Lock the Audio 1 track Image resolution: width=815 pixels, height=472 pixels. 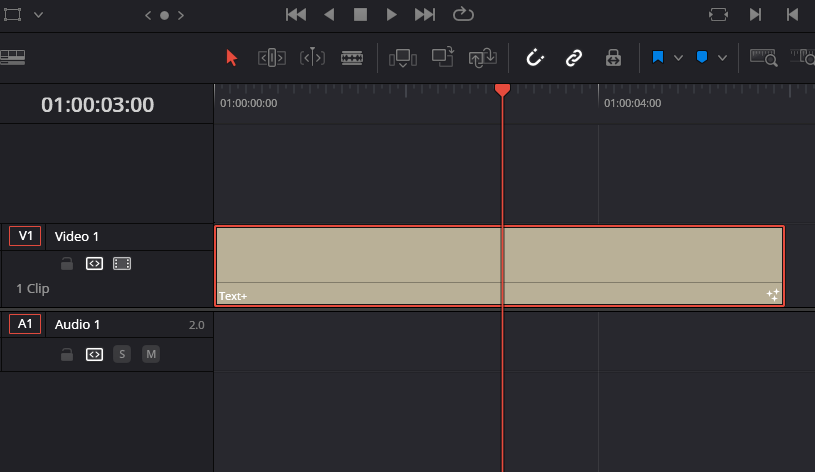(67, 355)
